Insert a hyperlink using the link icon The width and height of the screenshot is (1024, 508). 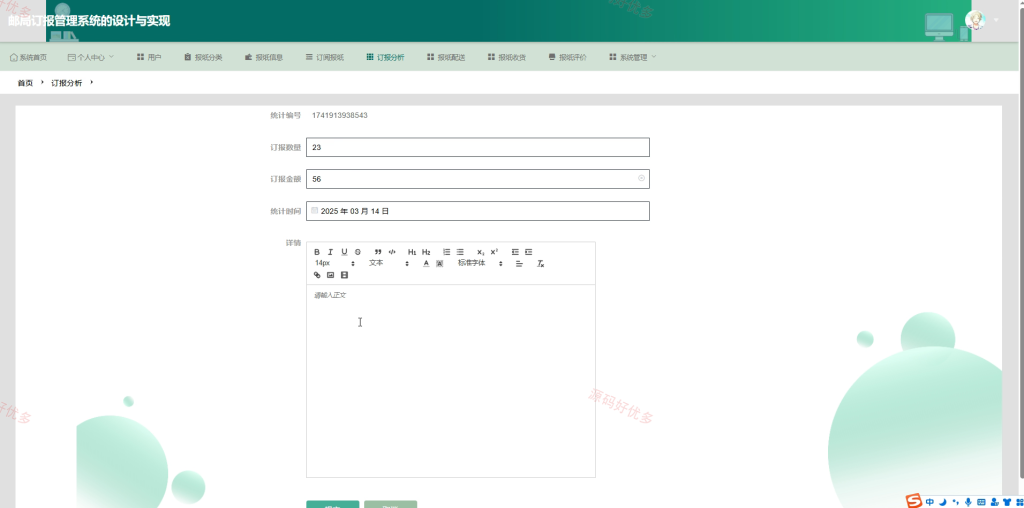(317, 275)
